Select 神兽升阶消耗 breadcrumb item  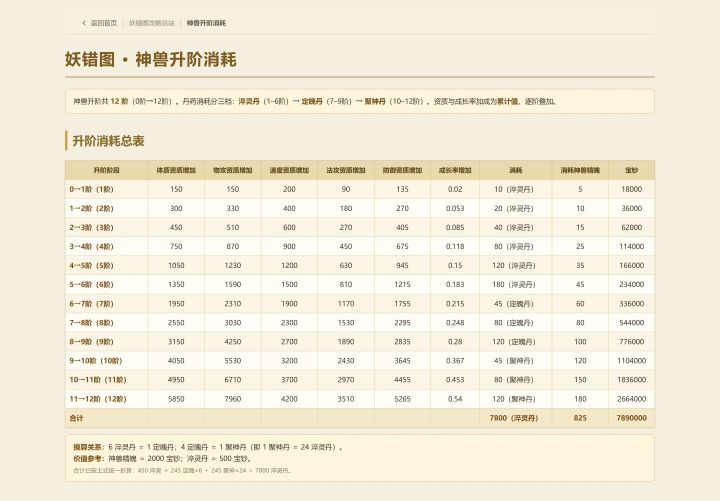(x=206, y=23)
